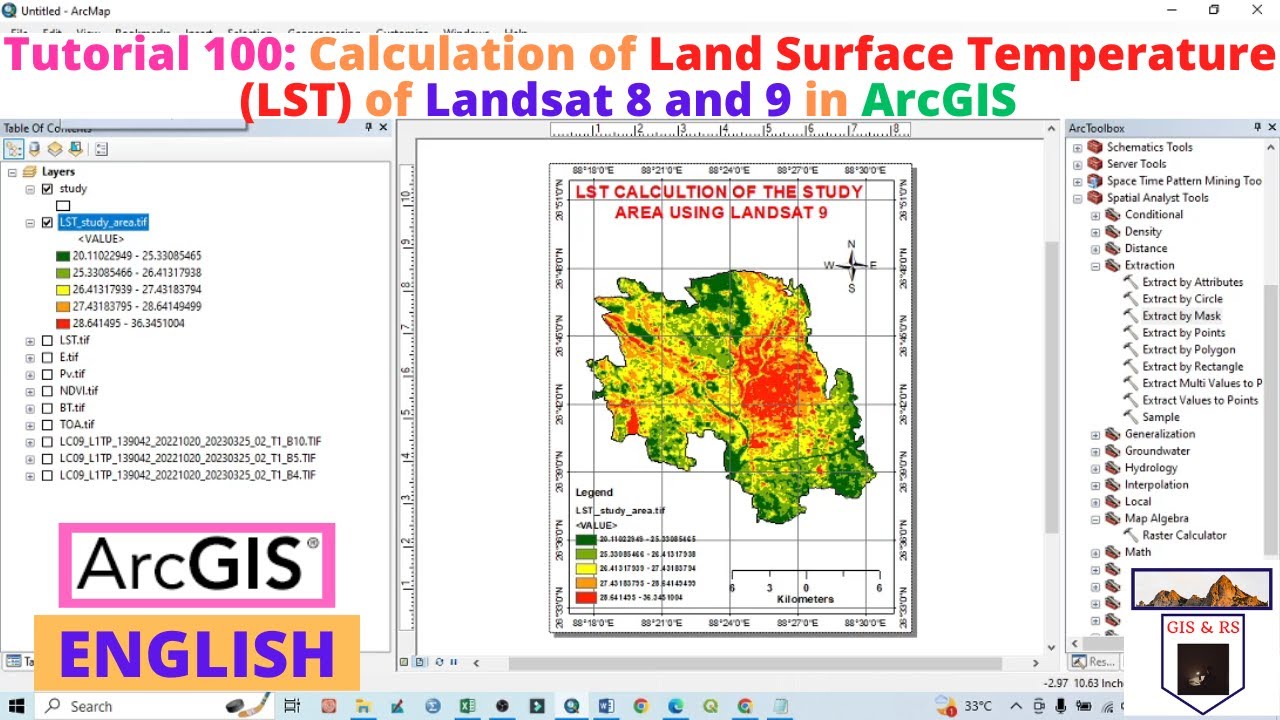Click the red 28.64-36.35 swatch

(x=62, y=324)
